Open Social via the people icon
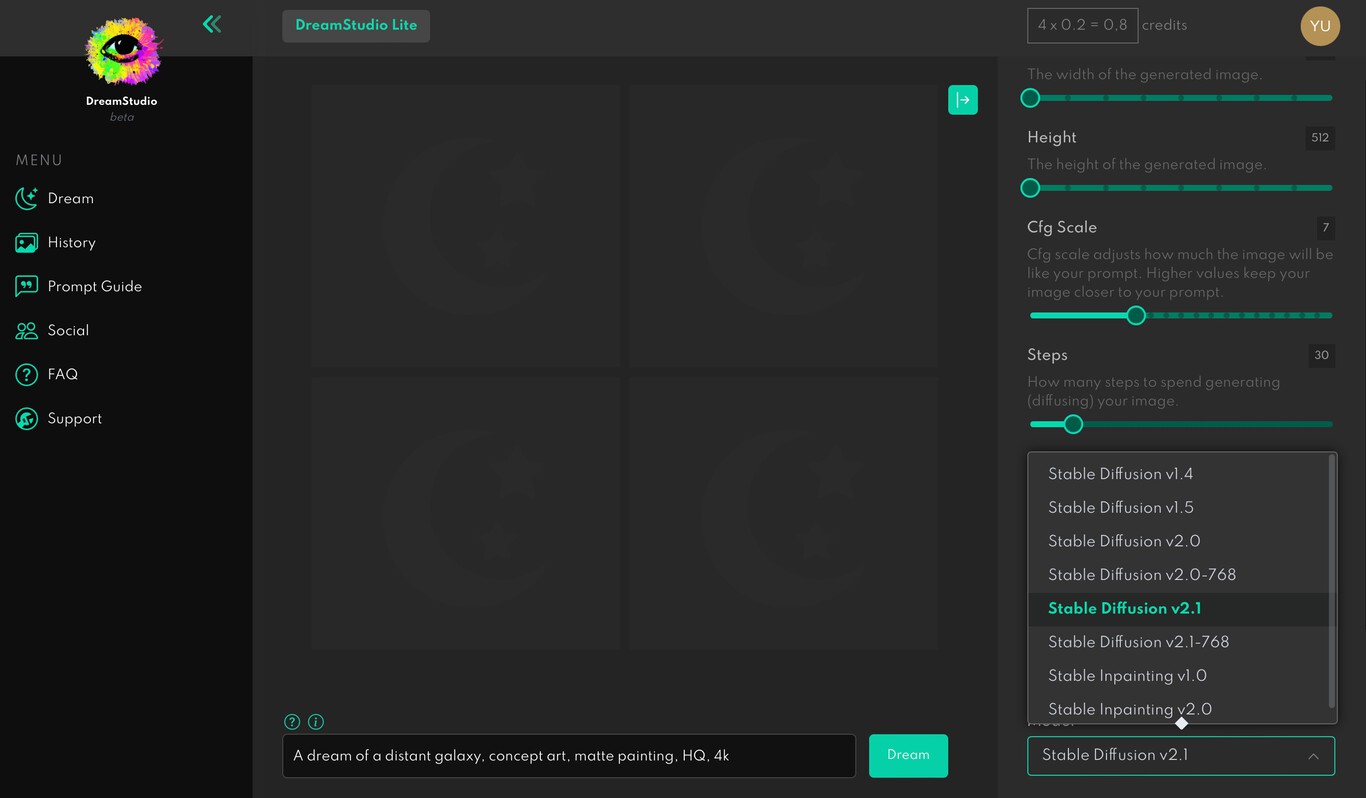This screenshot has height=798, width=1366. click(27, 330)
